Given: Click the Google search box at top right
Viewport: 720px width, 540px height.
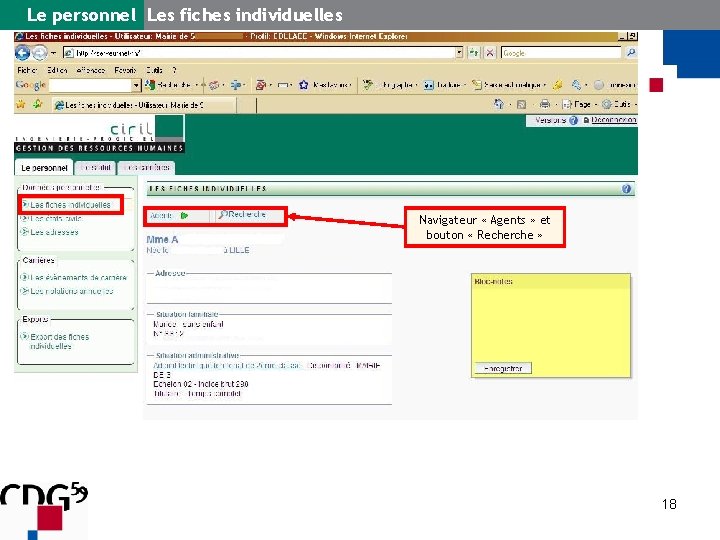Looking at the screenshot, I should 561,53.
